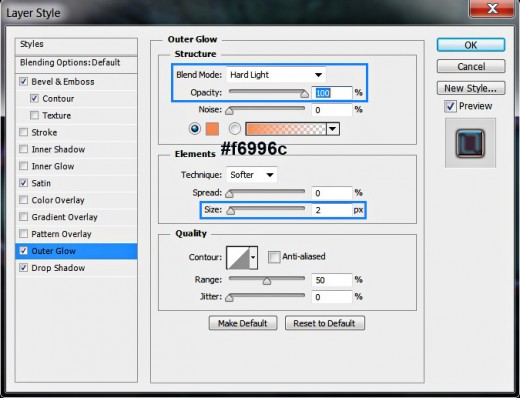Enable the Stroke checkbox

coord(23,132)
